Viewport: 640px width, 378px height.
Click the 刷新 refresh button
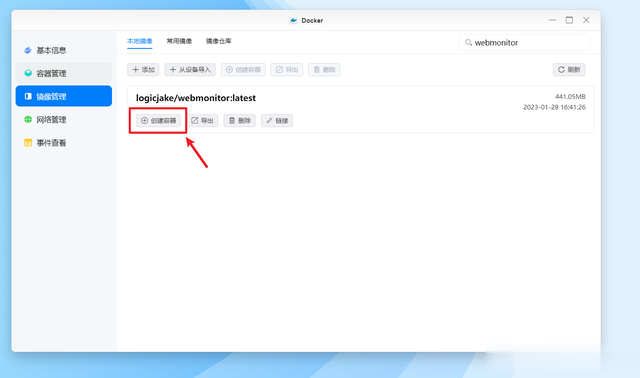569,69
